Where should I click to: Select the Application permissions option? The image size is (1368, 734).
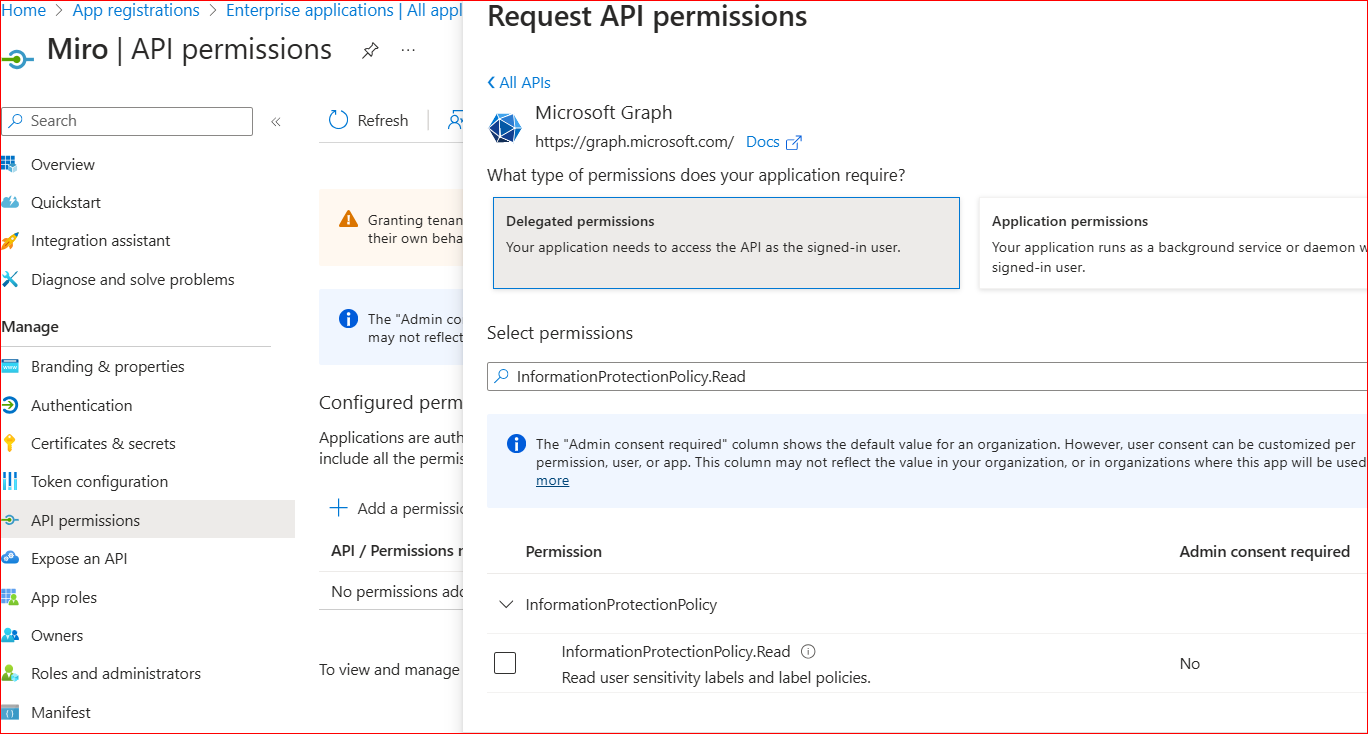coord(1173,243)
